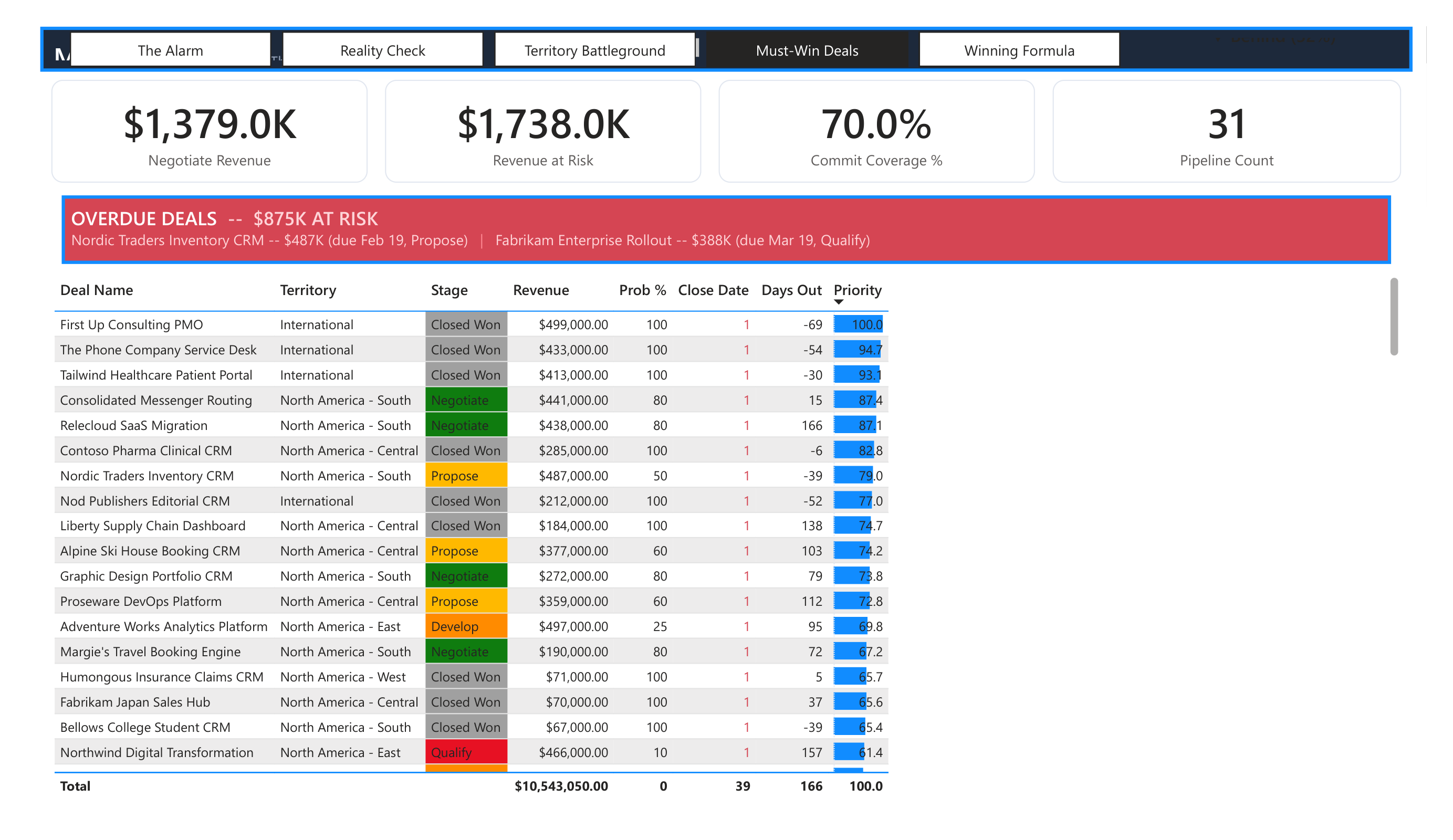Click the table's vertical scrollbar thumb

coord(1393,317)
